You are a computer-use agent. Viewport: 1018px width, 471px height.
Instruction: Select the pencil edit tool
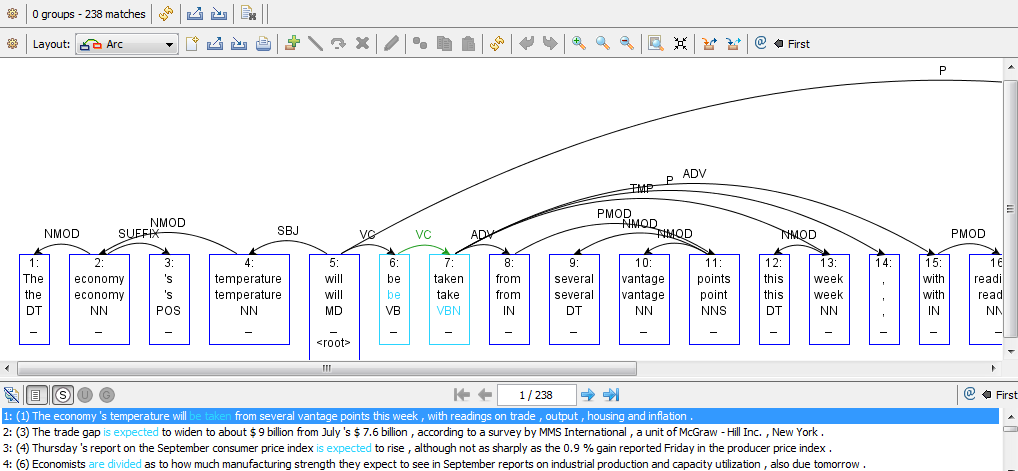coord(391,44)
